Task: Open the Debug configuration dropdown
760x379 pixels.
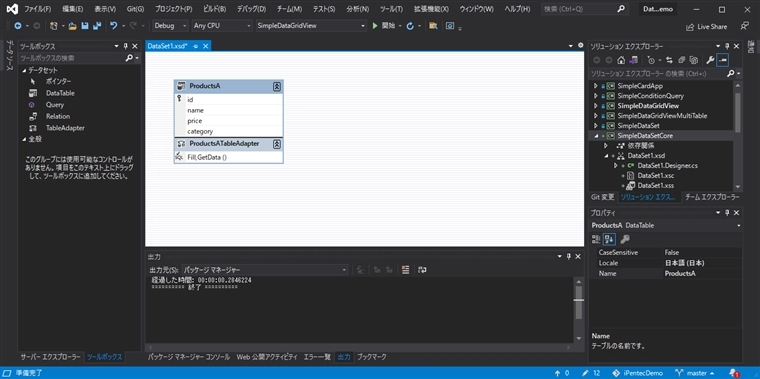Action: 171,26
